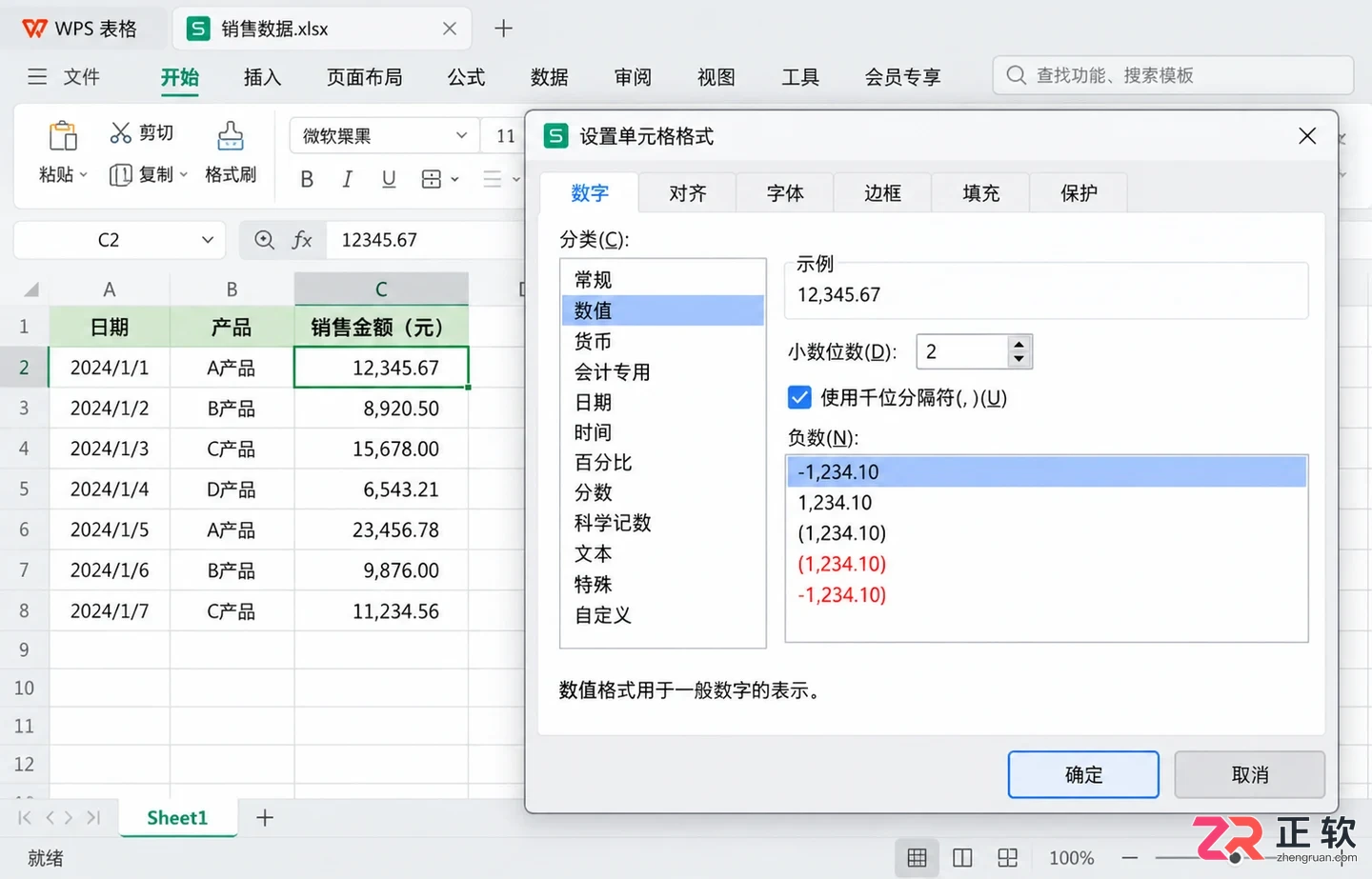The image size is (1372, 879).
Task: Click the zoom out minus in status bar
Action: click(1130, 858)
